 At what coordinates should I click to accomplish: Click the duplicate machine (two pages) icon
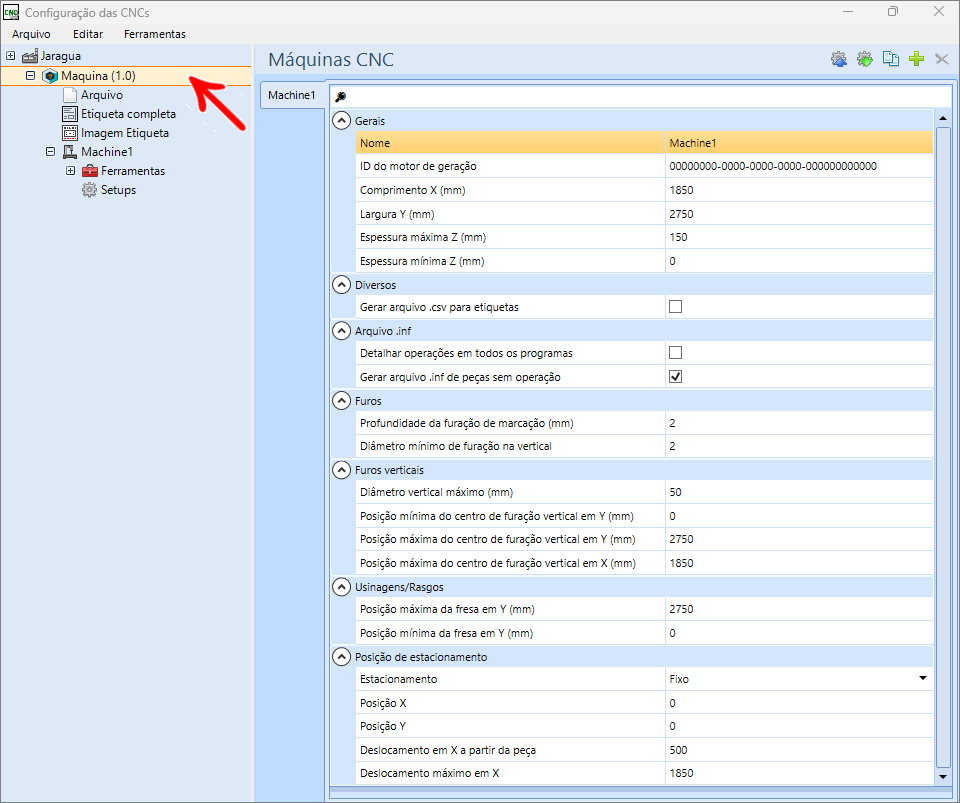(891, 59)
